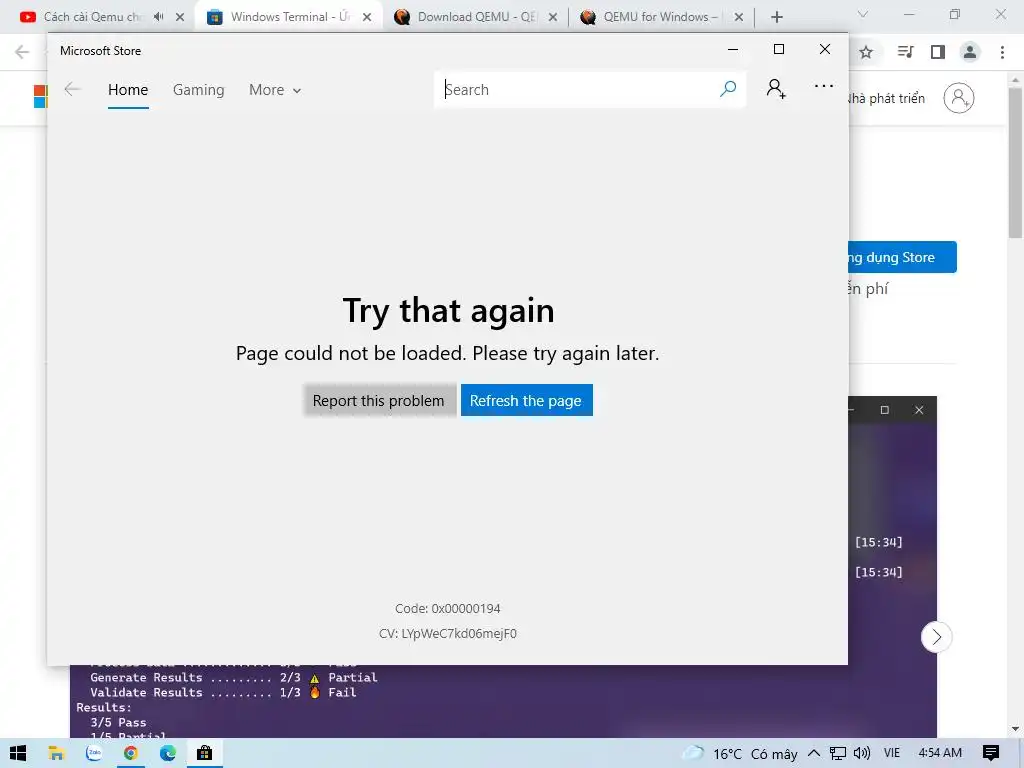Open Chrome three-dot menu

[x=1002, y=52]
